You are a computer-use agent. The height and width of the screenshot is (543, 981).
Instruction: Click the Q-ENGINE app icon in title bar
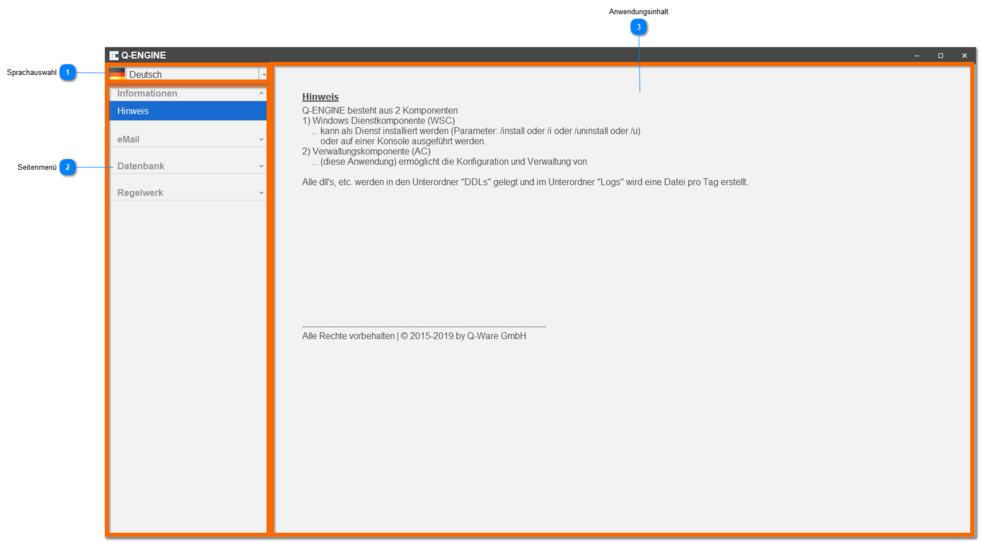[x=114, y=56]
